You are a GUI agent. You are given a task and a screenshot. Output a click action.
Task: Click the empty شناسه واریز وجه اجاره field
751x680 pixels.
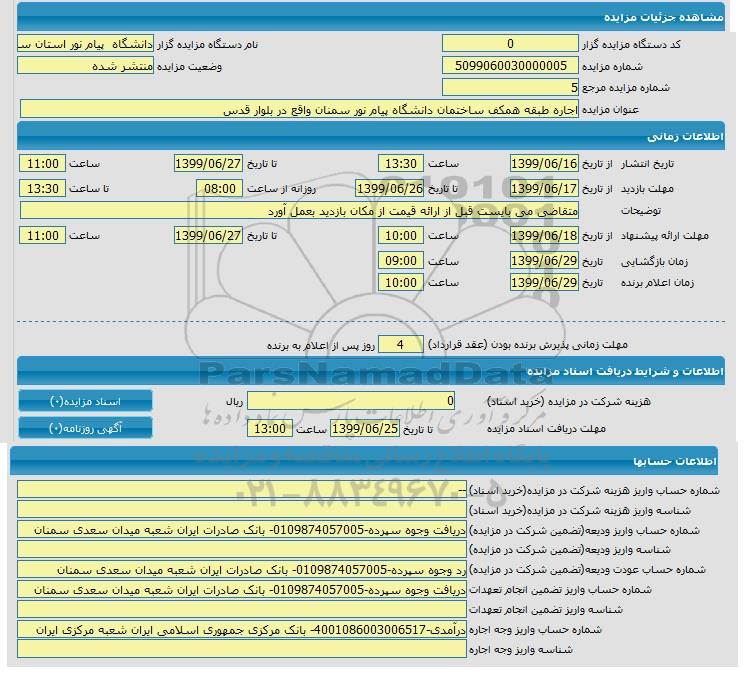coord(242,649)
